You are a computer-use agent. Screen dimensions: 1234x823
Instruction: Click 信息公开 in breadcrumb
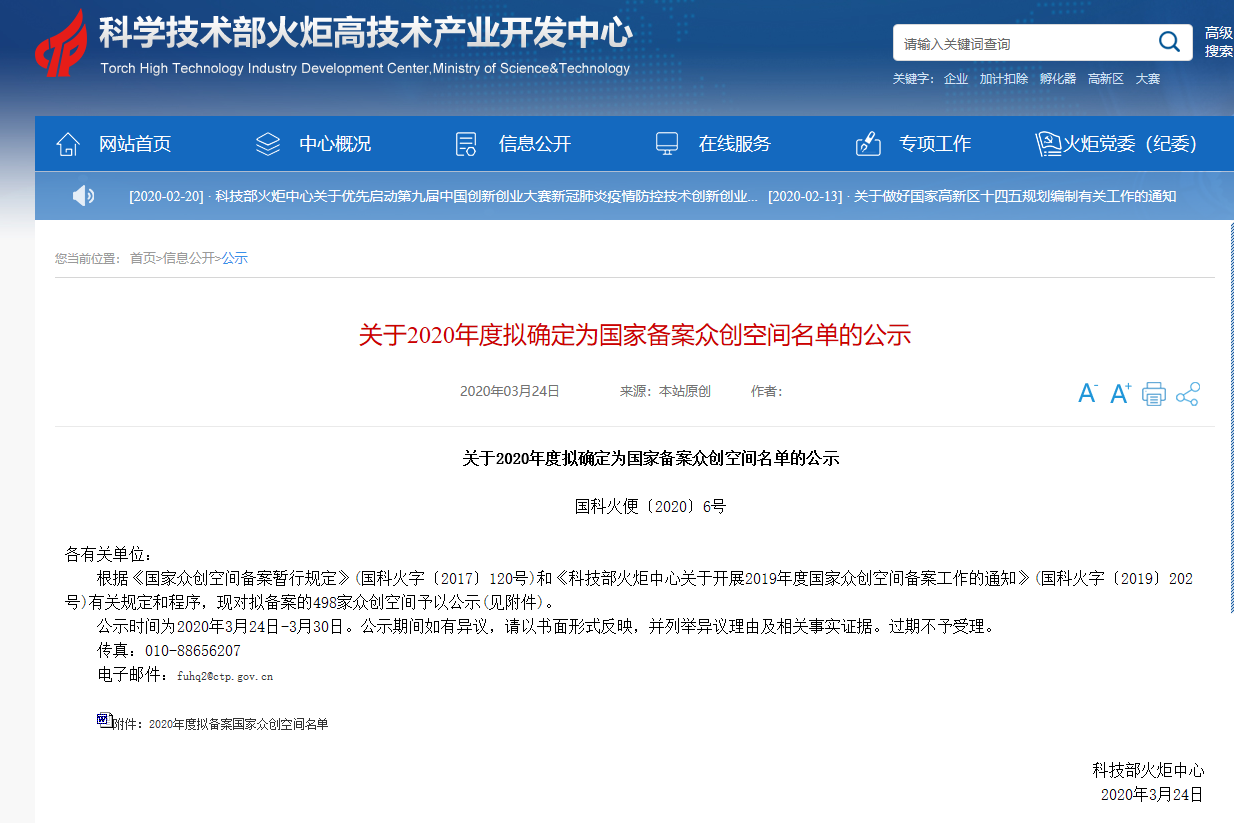[189, 258]
